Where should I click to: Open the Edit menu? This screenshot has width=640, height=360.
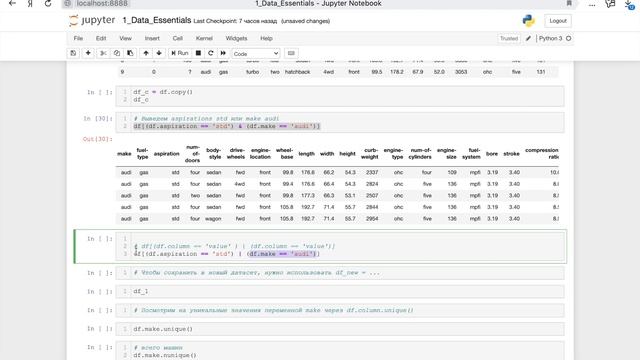(x=101, y=38)
